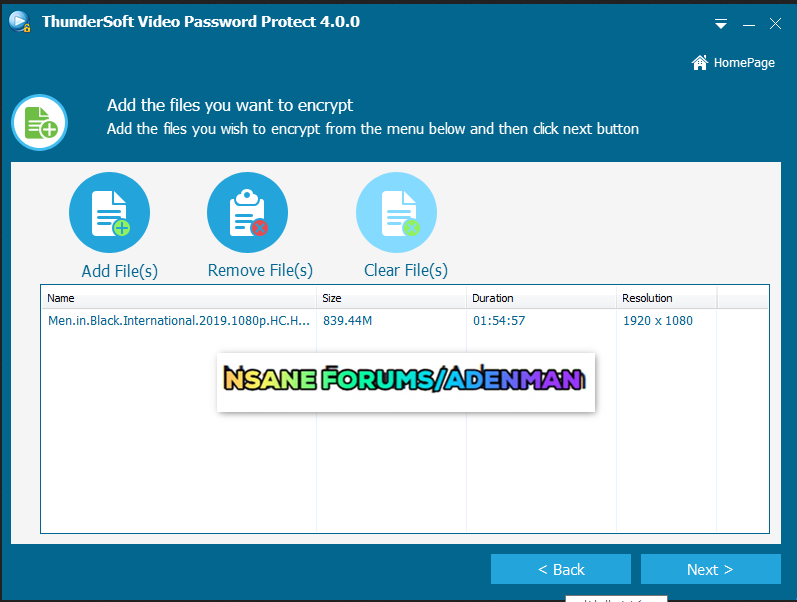Click the Add File(s) round icon

point(109,213)
